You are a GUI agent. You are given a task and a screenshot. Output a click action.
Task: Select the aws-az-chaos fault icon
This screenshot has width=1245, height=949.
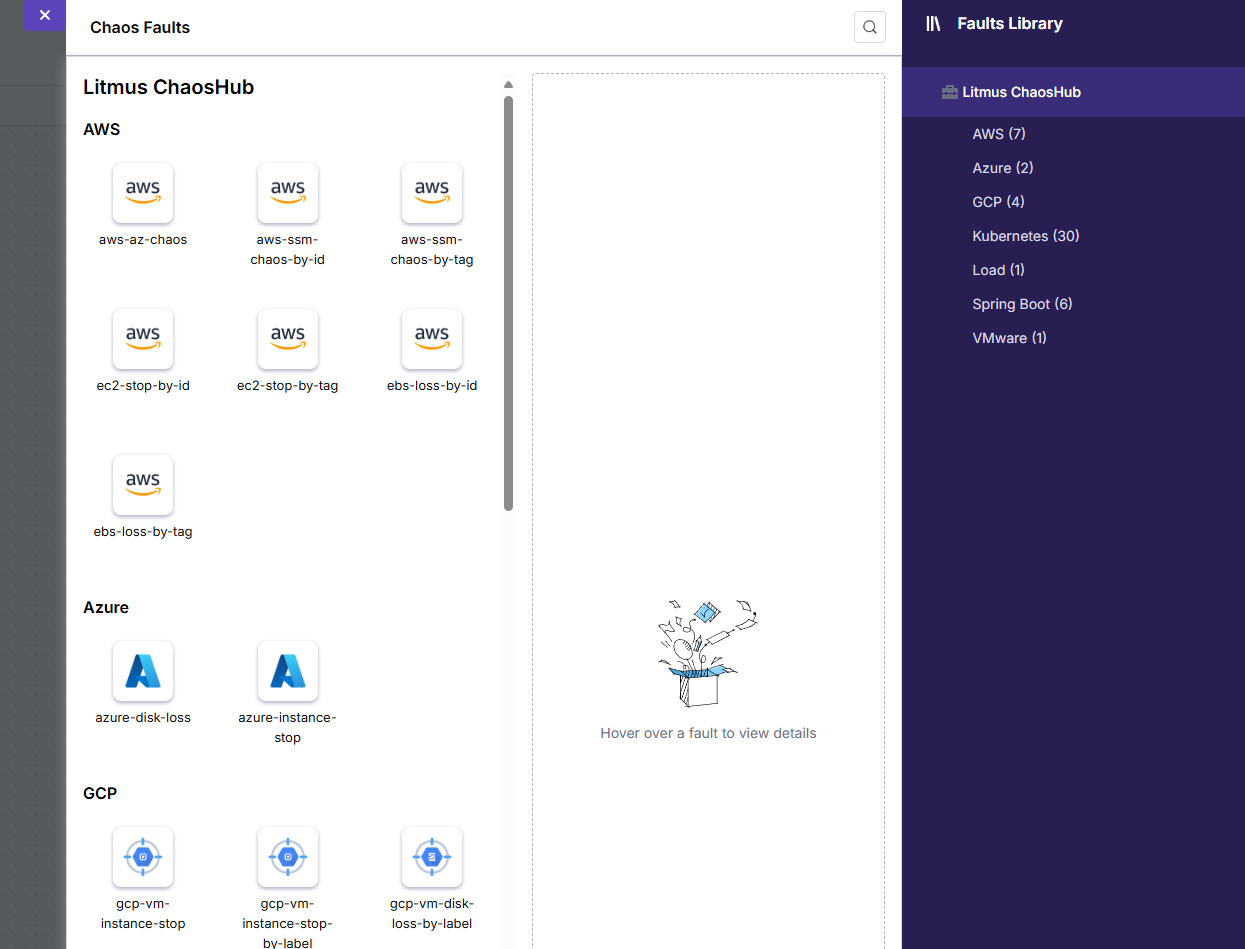(x=143, y=193)
